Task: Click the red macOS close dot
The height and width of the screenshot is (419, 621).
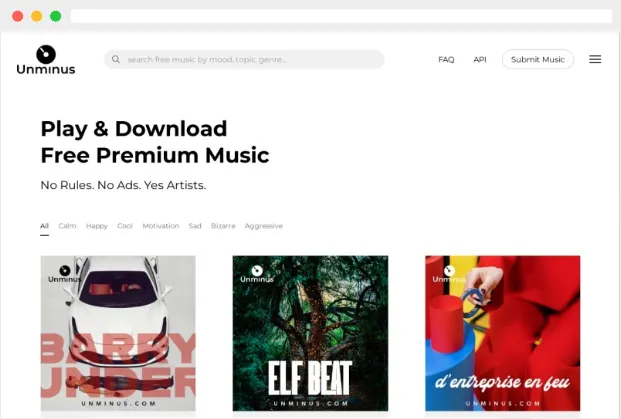Action: click(x=17, y=16)
